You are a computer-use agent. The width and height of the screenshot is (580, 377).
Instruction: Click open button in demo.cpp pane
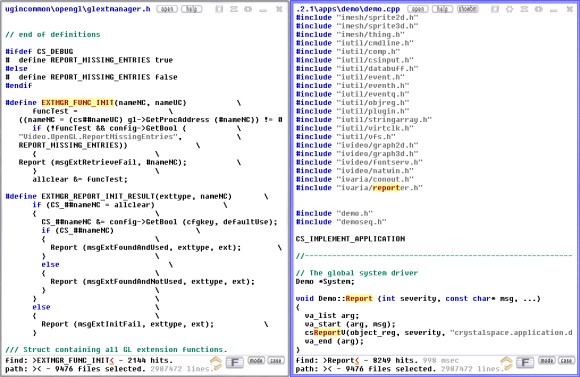pyautogui.click(x=418, y=9)
